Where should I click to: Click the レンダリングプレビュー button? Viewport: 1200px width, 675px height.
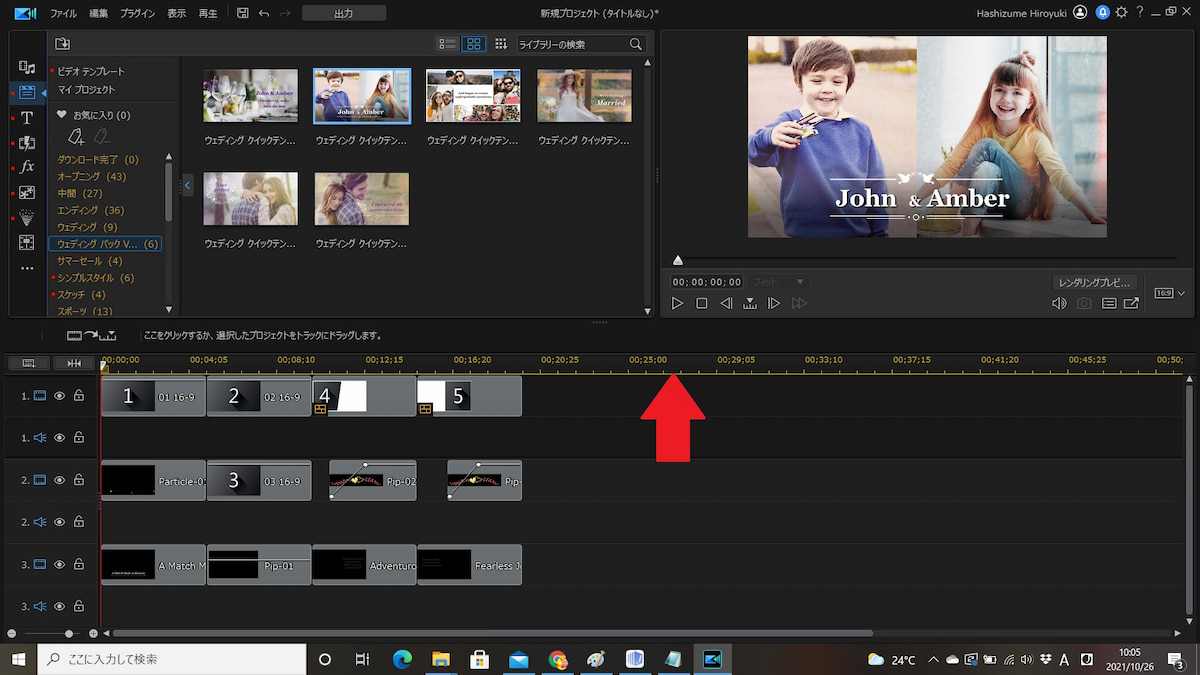click(x=1095, y=282)
